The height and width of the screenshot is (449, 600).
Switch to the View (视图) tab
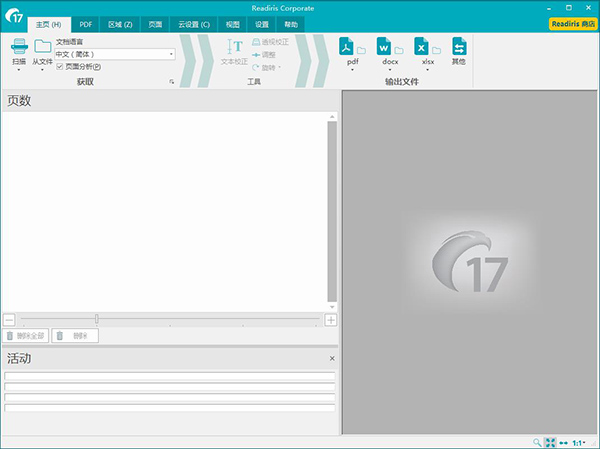tap(233, 24)
